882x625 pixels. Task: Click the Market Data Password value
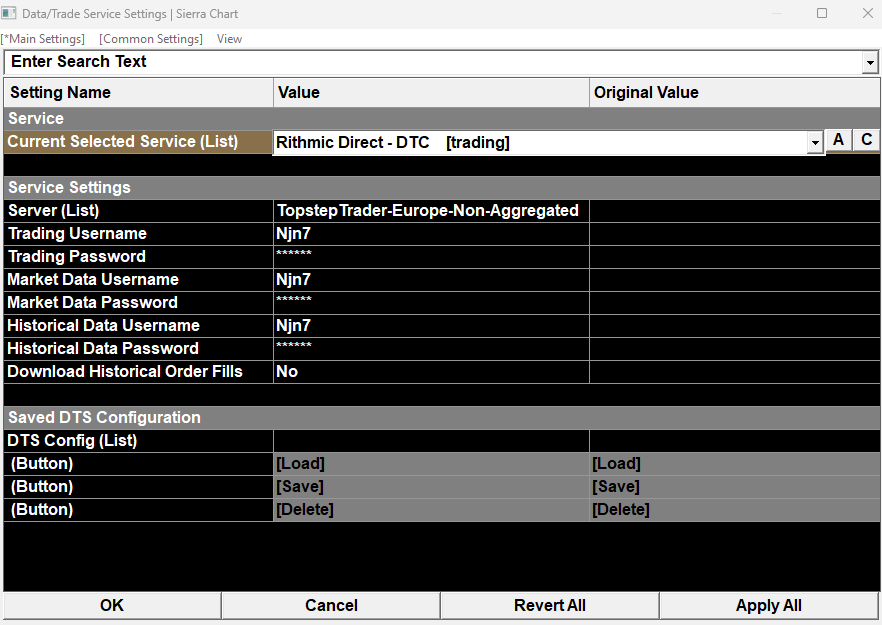point(431,303)
